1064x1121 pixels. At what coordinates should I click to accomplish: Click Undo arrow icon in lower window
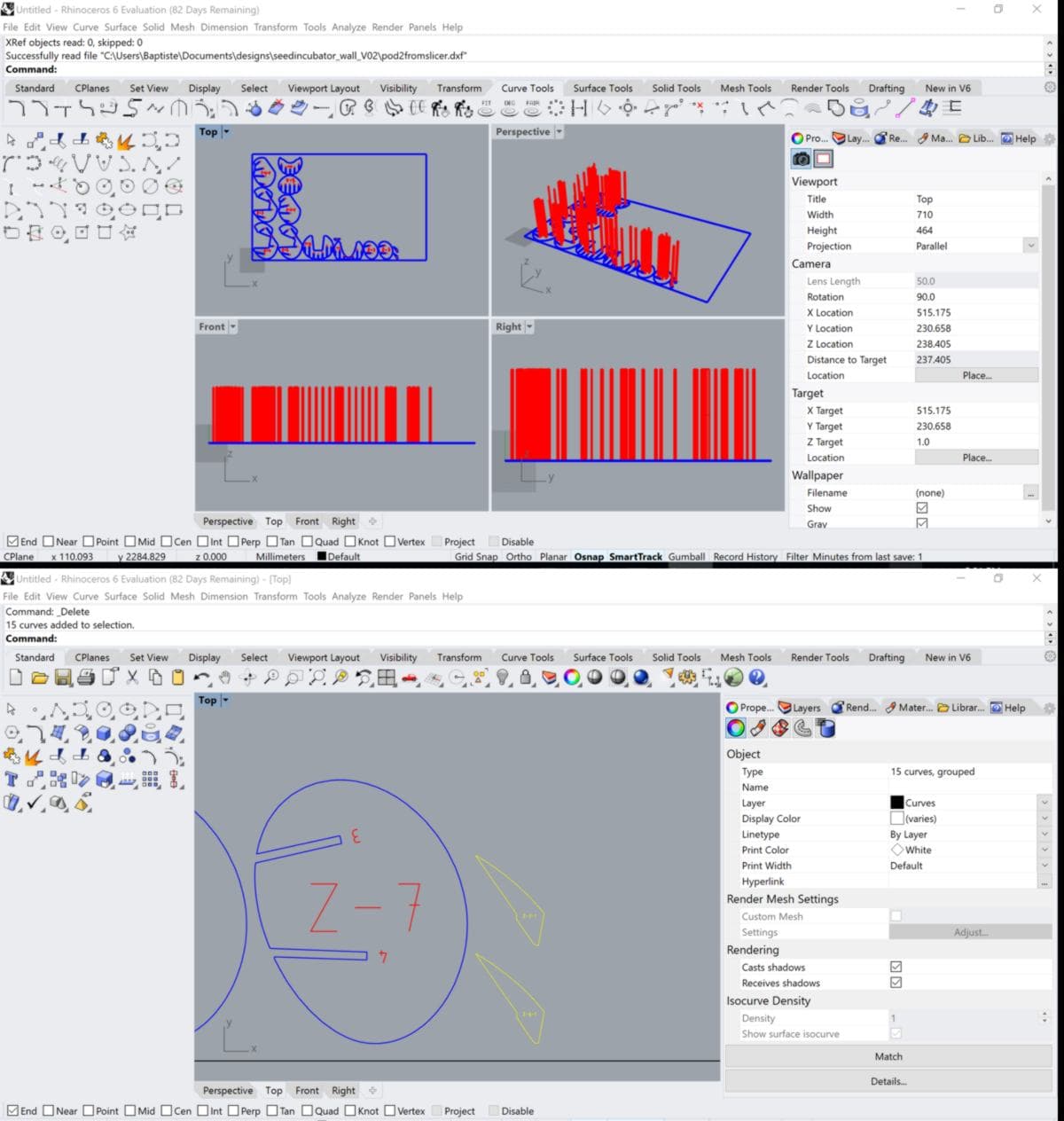click(201, 678)
